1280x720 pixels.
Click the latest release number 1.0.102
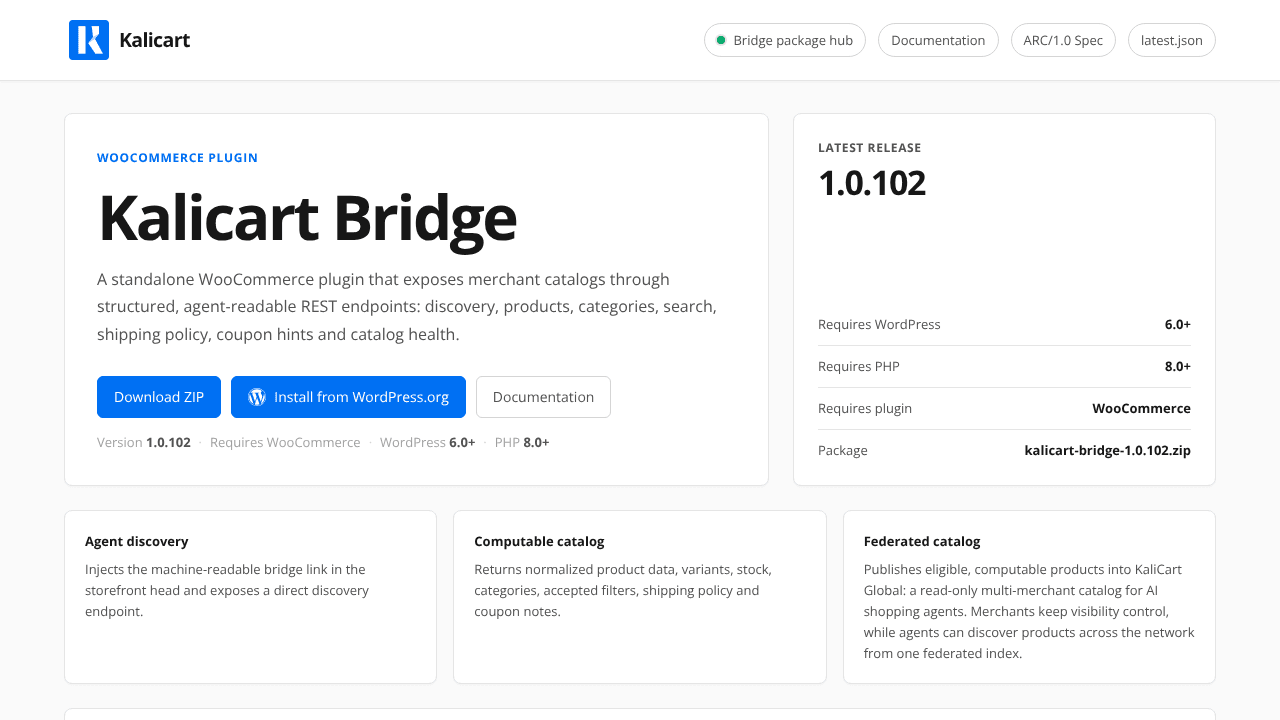point(872,183)
